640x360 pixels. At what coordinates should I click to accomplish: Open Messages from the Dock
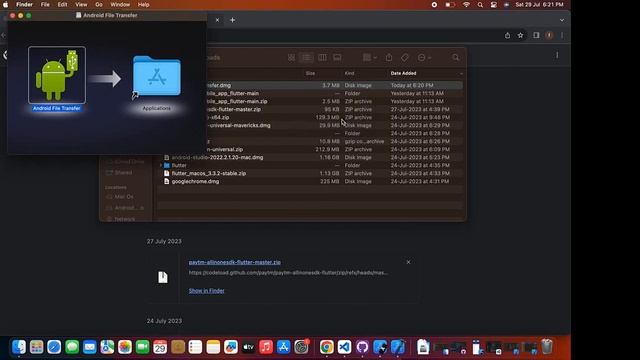click(x=72, y=347)
